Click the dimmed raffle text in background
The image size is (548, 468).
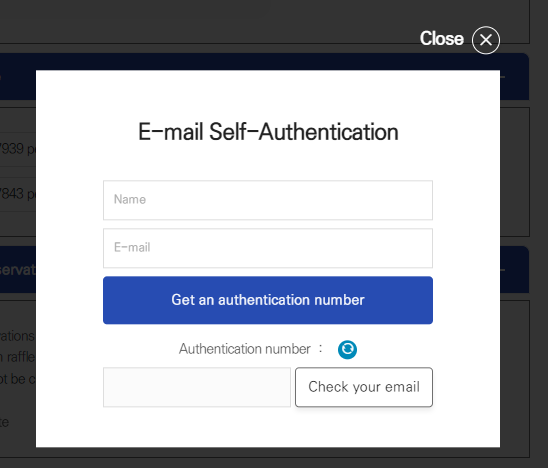click(17, 357)
